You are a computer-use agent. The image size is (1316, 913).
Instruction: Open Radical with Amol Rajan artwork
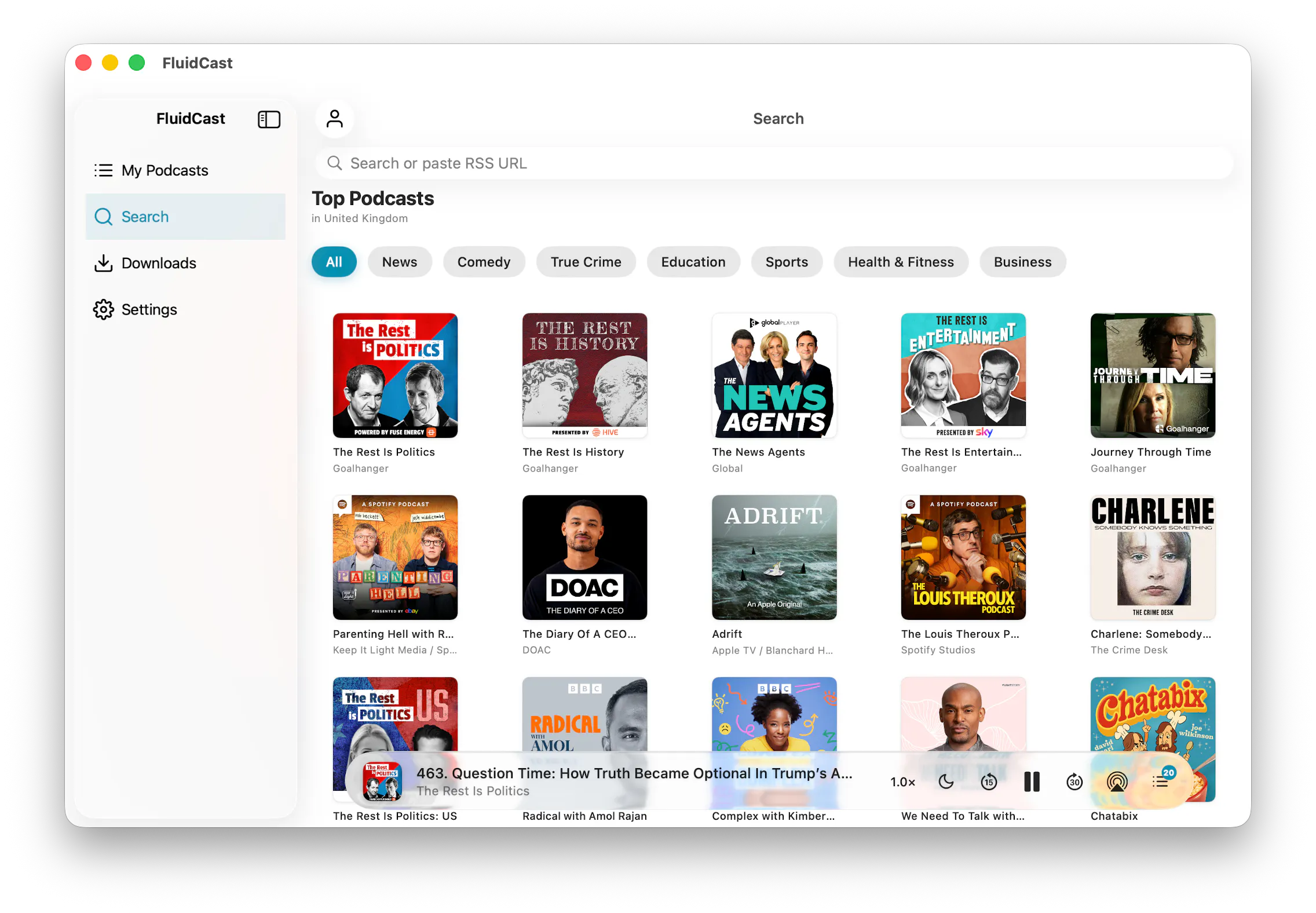pos(584,715)
